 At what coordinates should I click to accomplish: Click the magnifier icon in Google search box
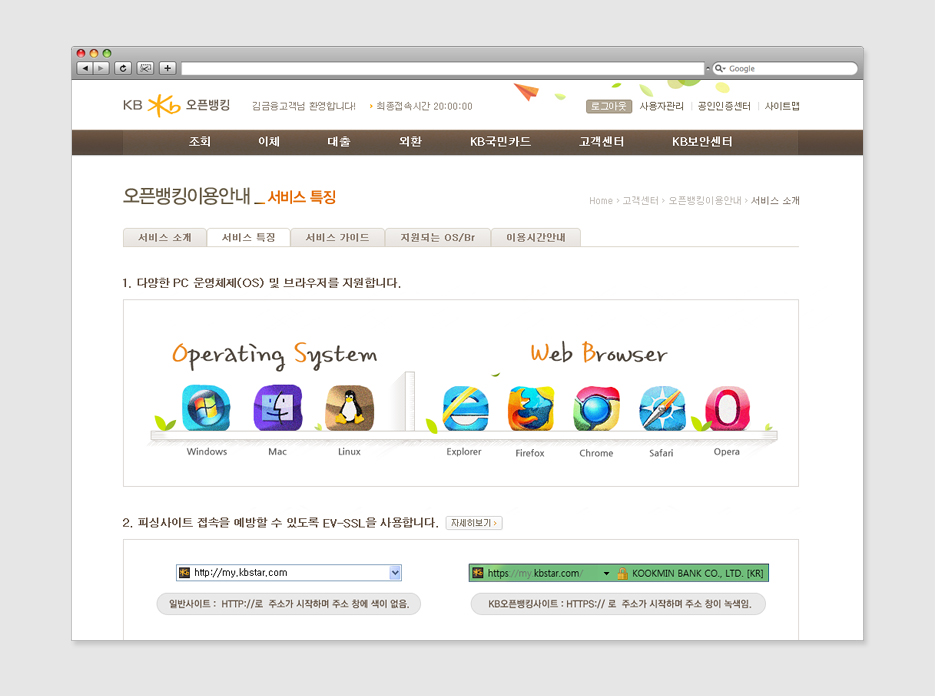pos(719,68)
